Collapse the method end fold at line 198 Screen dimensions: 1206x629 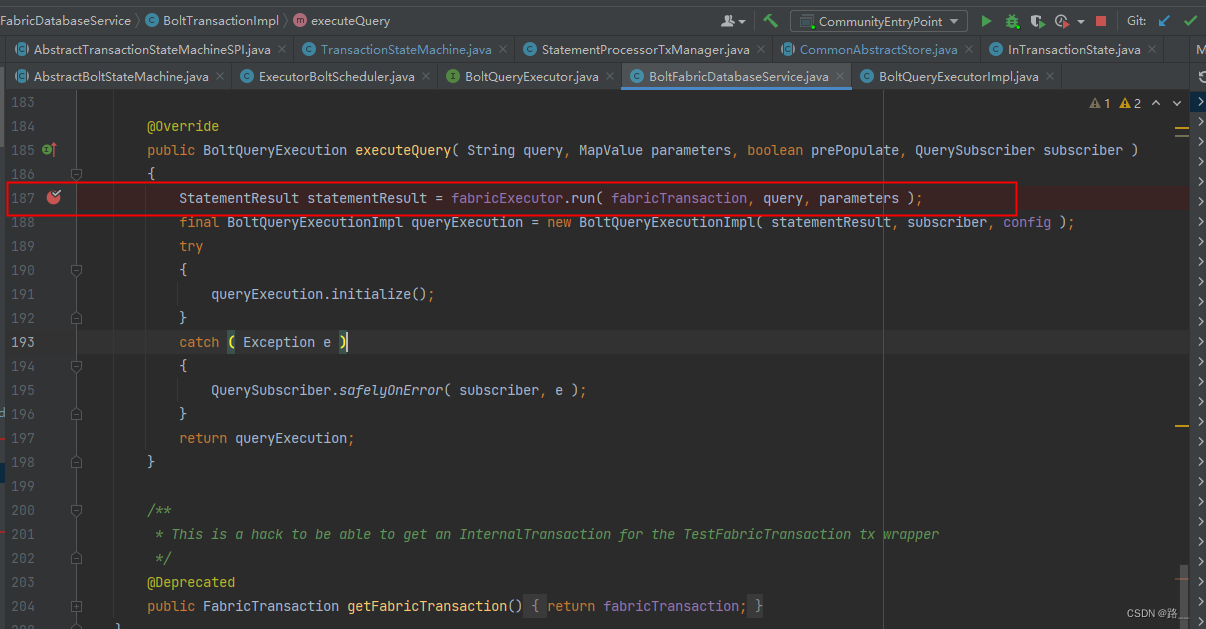click(x=75, y=462)
